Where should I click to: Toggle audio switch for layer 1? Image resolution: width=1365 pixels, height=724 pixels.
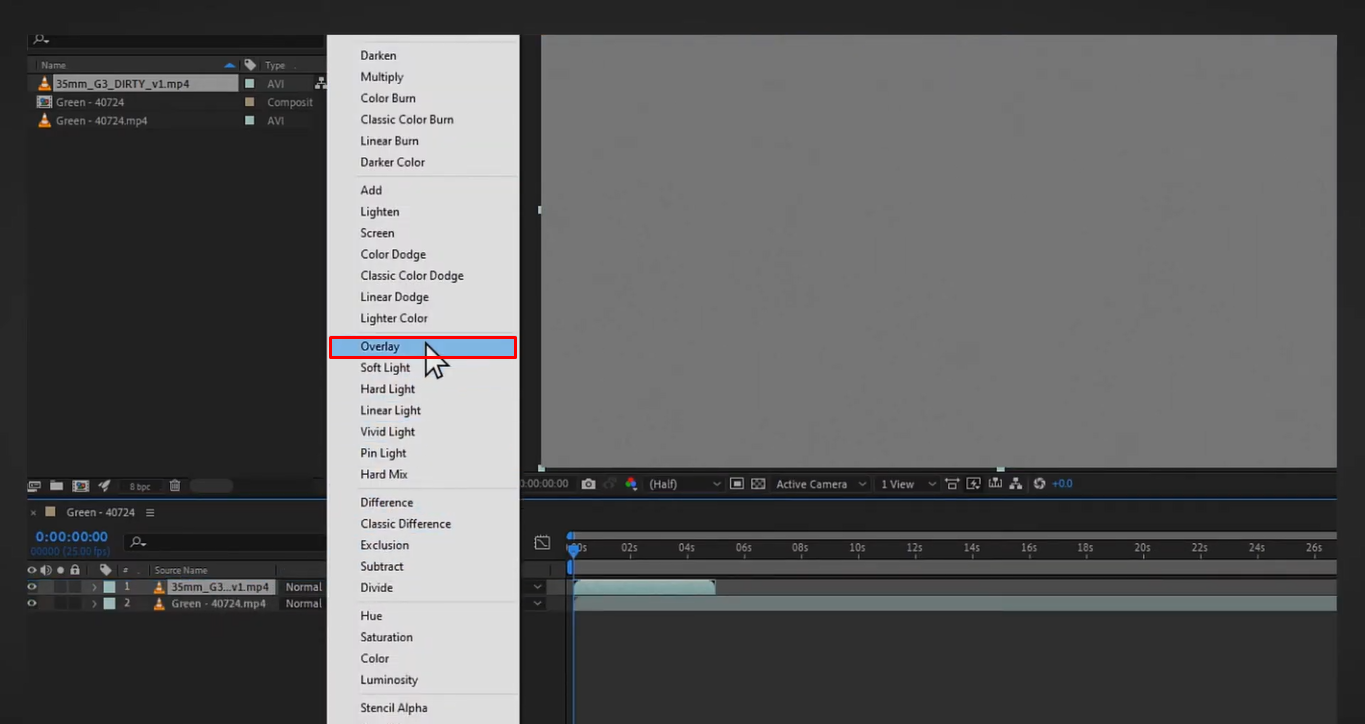46,587
